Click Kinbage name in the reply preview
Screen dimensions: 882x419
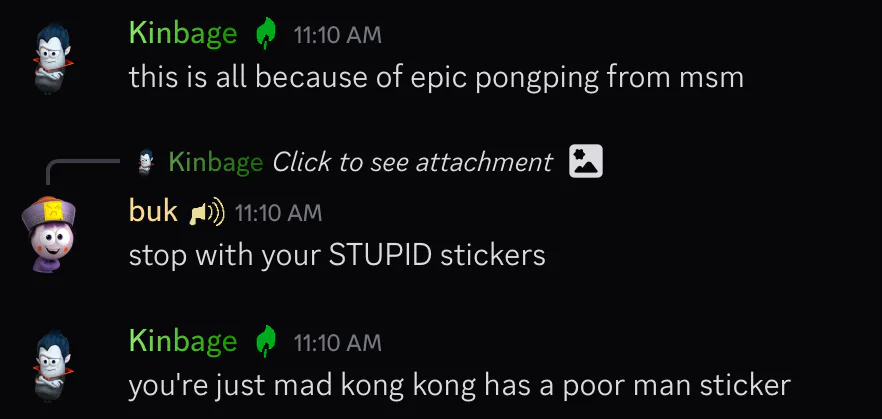point(216,163)
